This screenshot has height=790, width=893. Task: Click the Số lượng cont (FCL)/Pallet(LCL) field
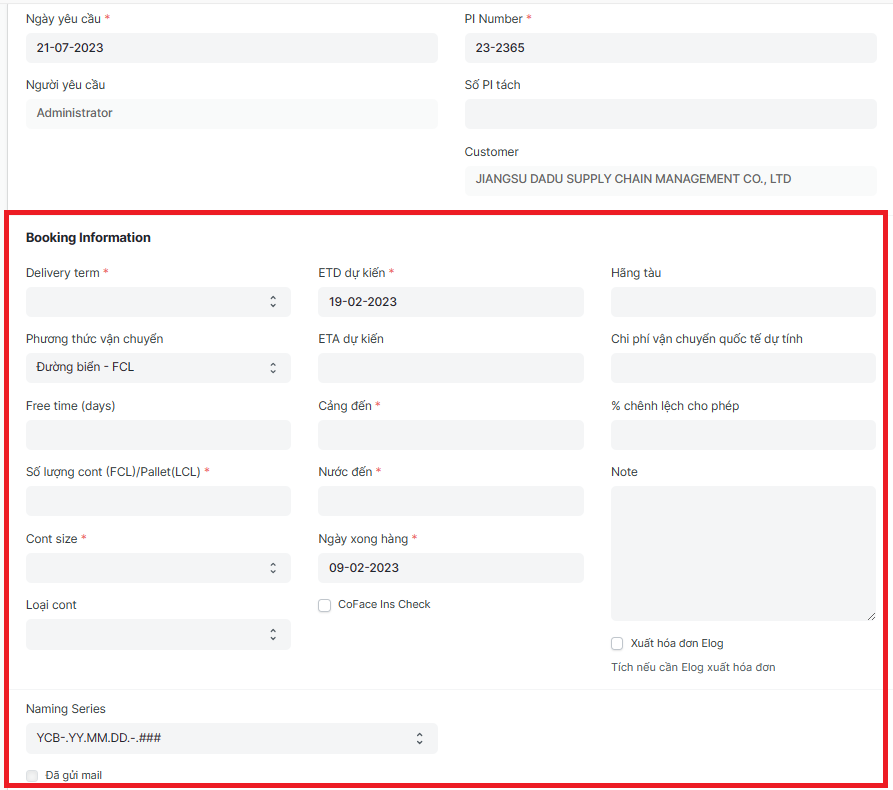(158, 501)
